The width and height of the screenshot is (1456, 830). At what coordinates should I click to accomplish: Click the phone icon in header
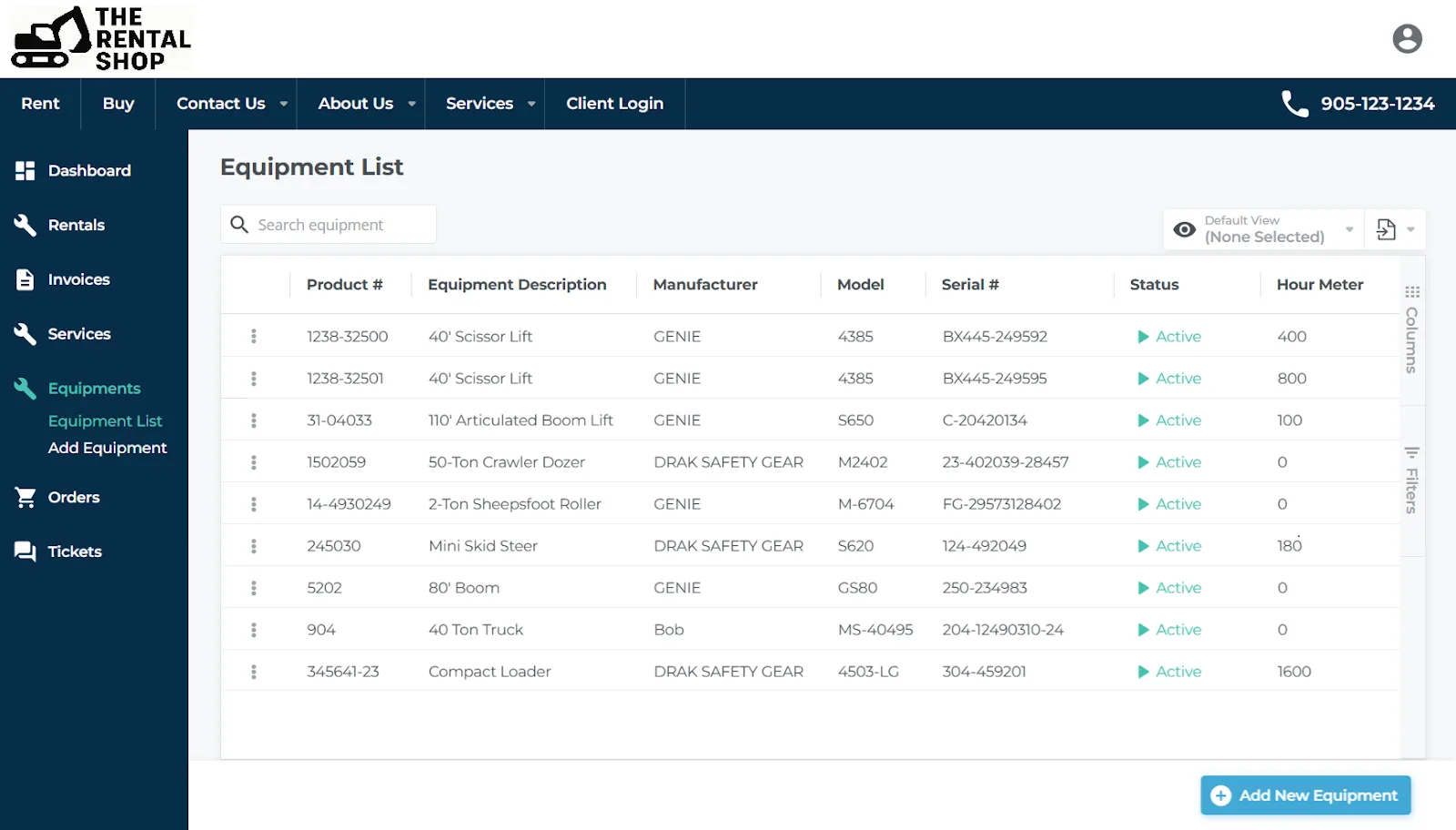(x=1294, y=104)
